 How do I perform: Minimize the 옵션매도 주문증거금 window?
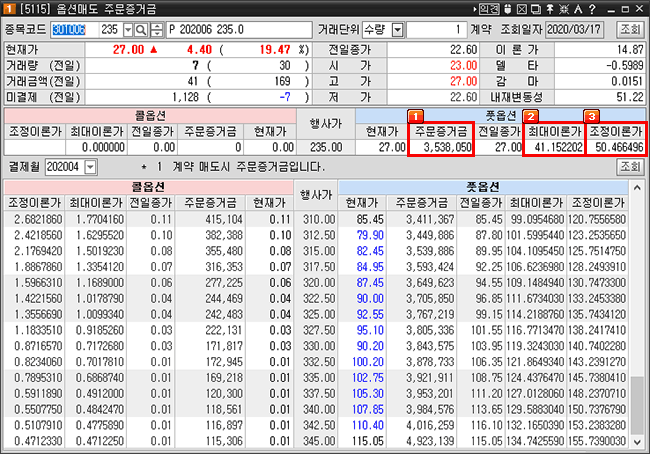(611, 10)
